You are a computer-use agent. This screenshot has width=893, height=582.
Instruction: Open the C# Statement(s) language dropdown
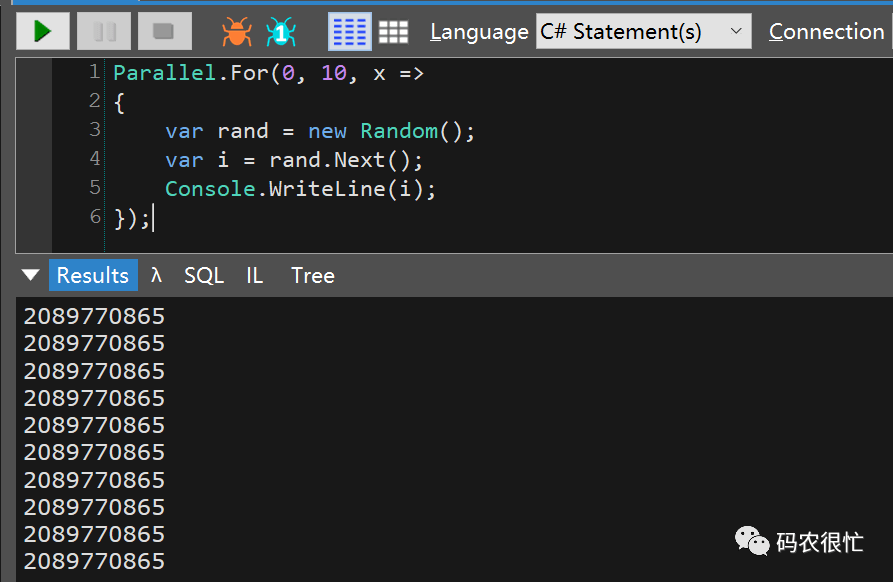[x=640, y=31]
